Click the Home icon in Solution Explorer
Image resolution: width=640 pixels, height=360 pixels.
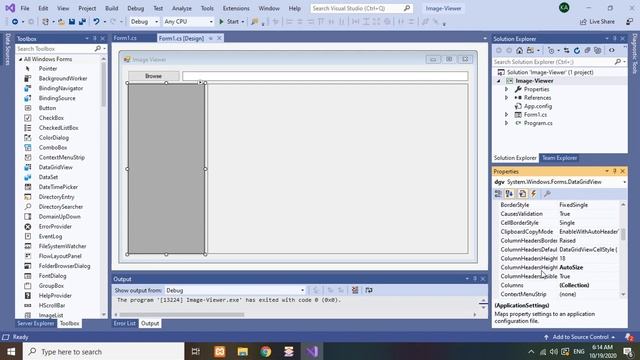tap(519, 51)
